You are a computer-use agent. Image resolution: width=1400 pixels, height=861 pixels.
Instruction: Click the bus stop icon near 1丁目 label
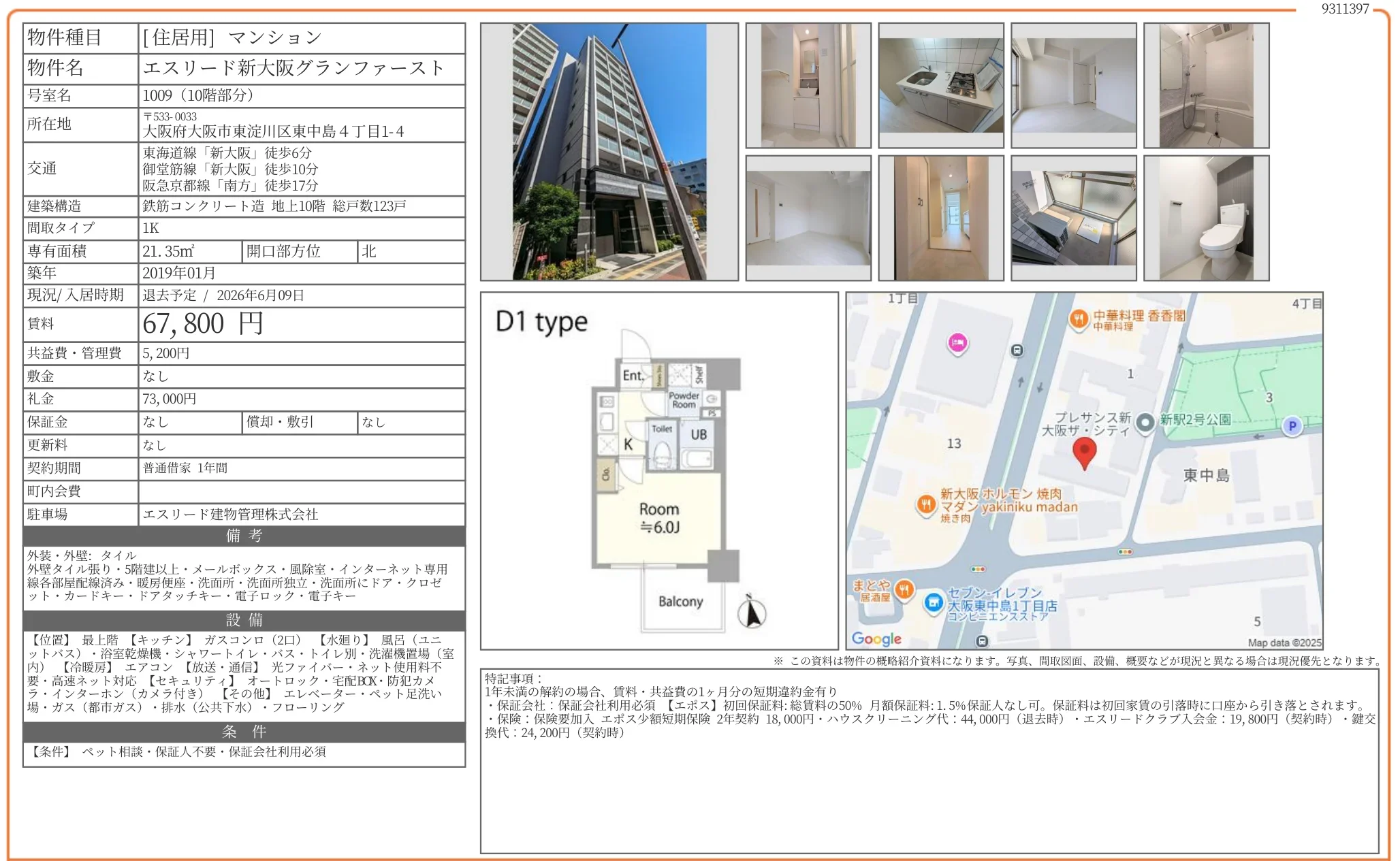[x=1017, y=349]
